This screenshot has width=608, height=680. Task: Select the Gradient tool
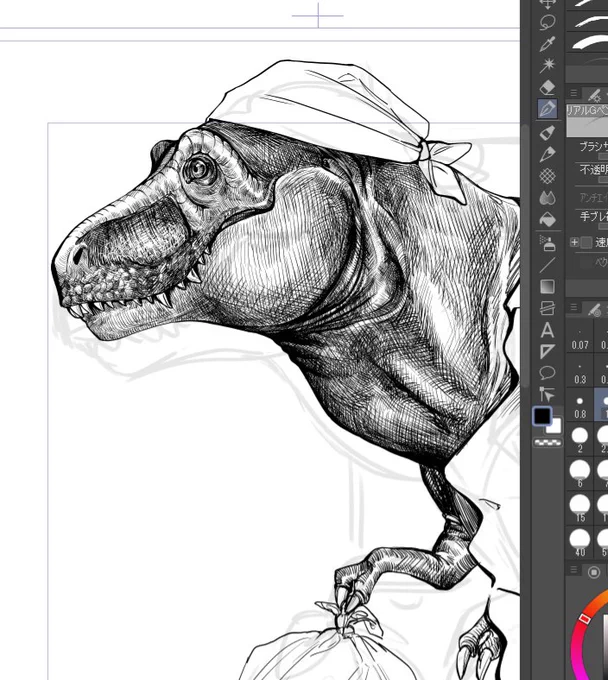(547, 287)
